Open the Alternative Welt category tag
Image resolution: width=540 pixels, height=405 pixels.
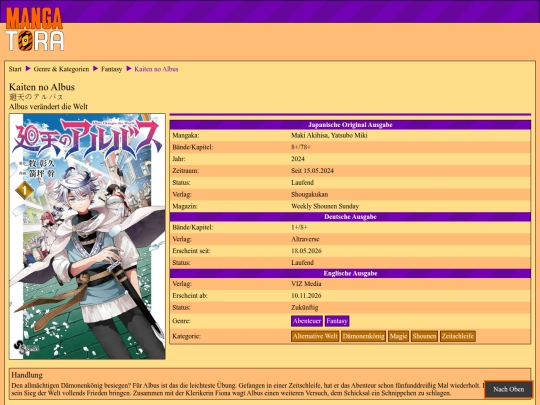tap(315, 336)
